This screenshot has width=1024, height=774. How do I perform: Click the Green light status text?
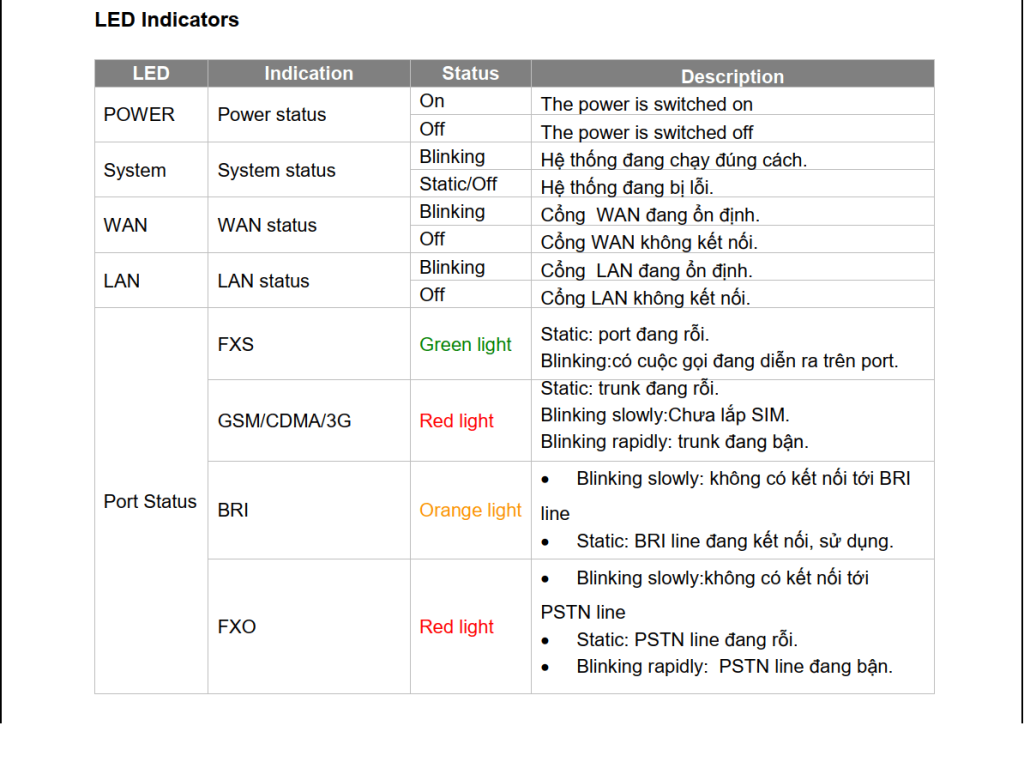coord(465,344)
